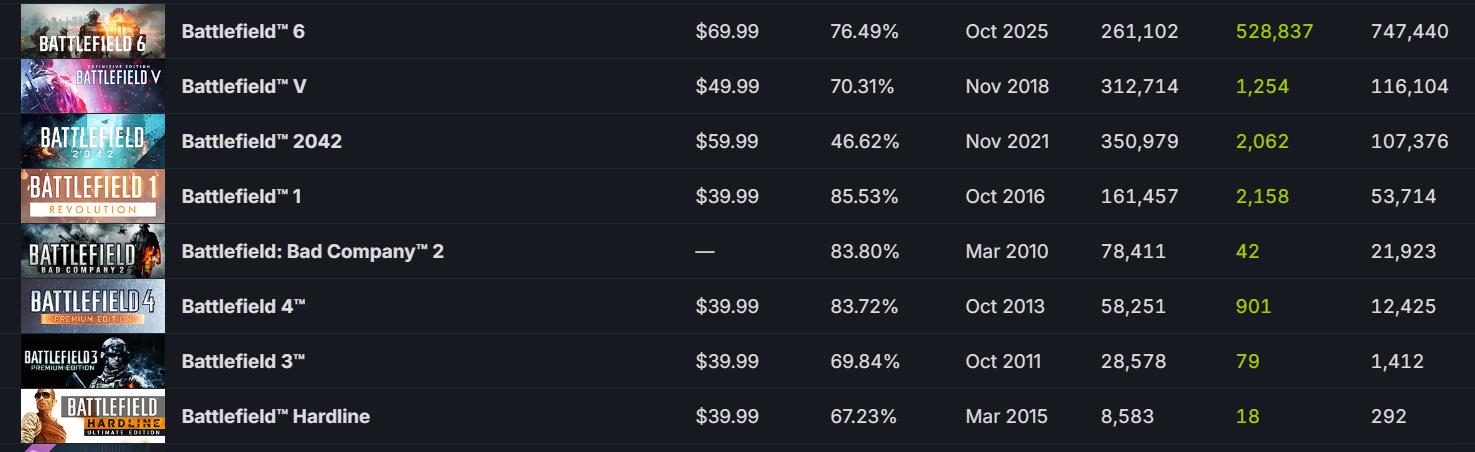Click Battlefield 2042's 46.62% rating
The width and height of the screenshot is (1475, 452).
[x=864, y=141]
